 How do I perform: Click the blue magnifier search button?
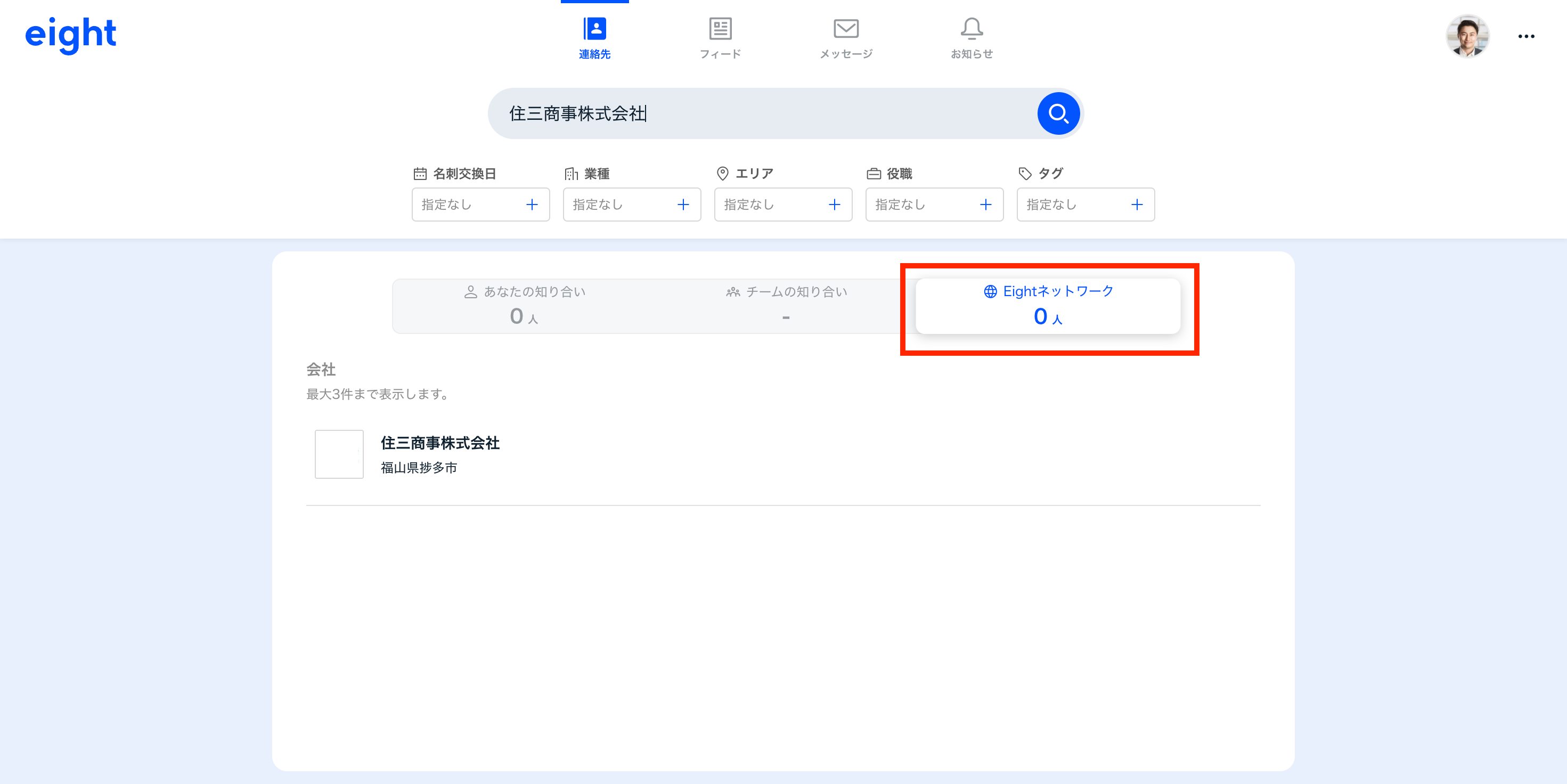point(1058,114)
